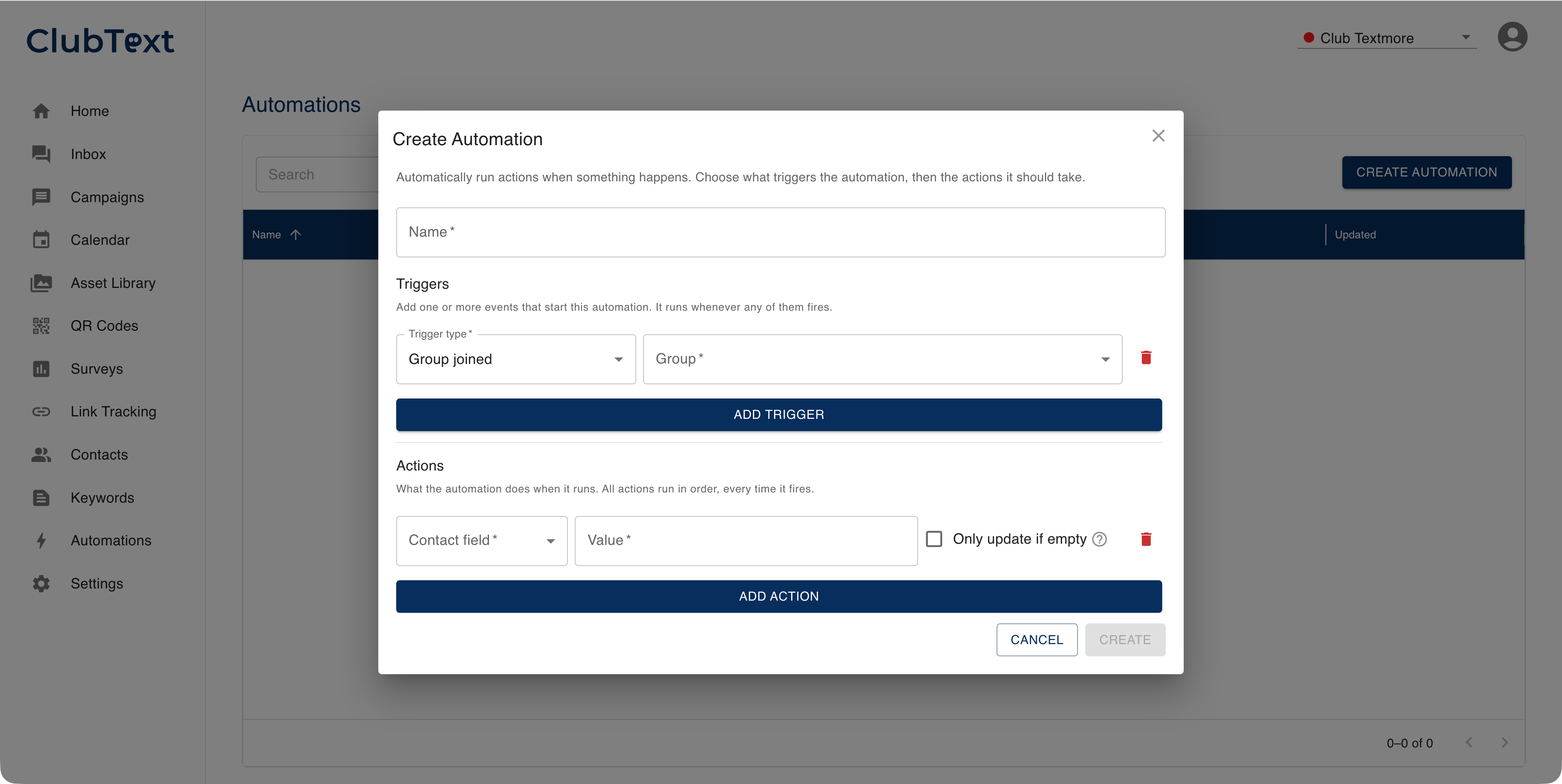The height and width of the screenshot is (784, 1562).
Task: Click the Automations lightning bolt icon
Action: pos(41,540)
